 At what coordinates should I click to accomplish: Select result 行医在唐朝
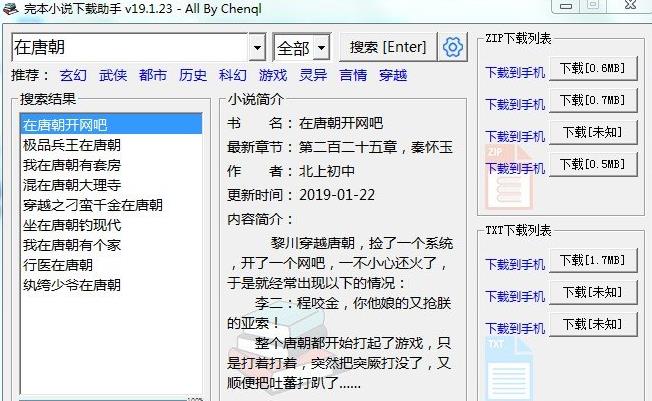click(111, 265)
